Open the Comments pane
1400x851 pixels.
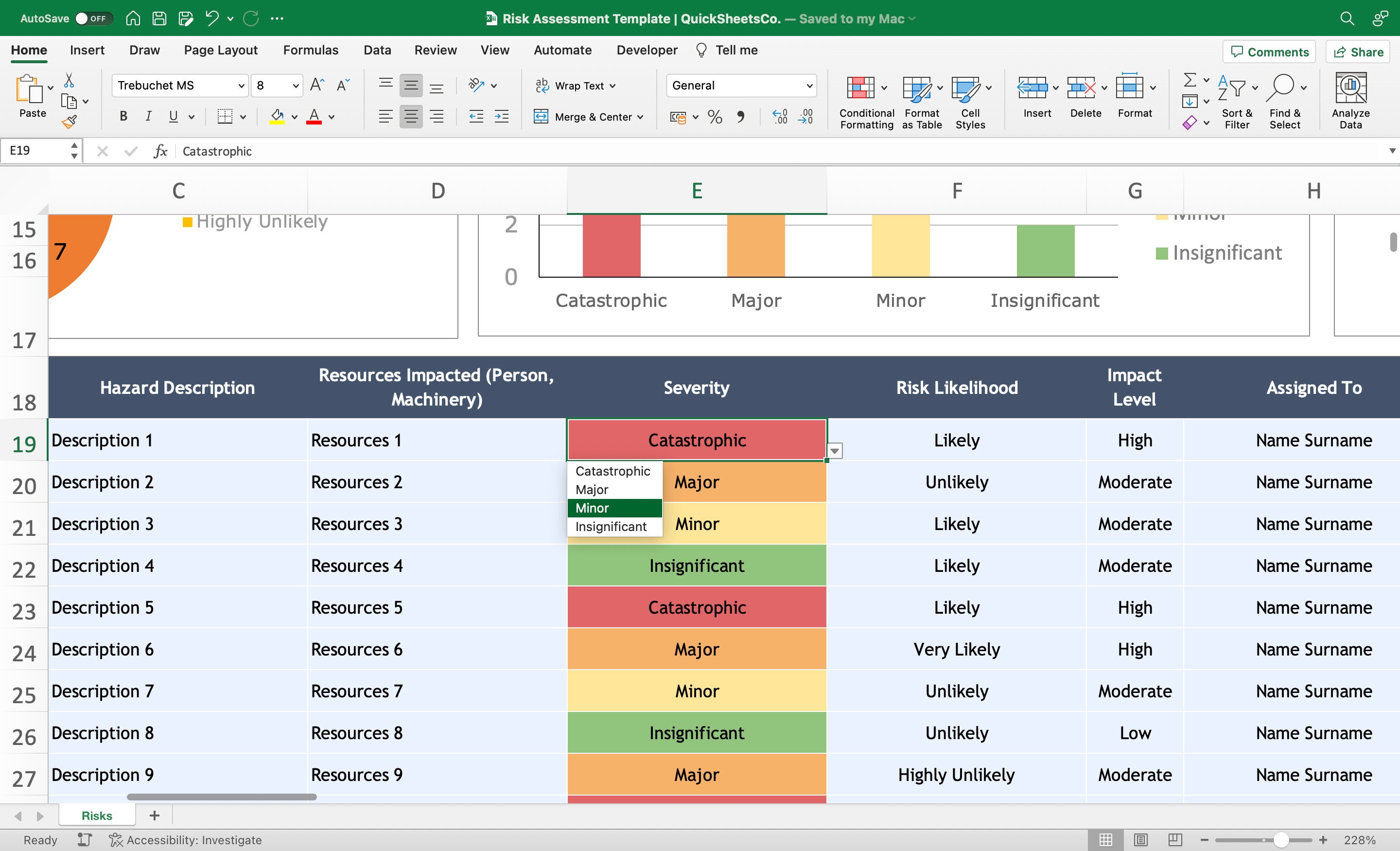point(1269,52)
